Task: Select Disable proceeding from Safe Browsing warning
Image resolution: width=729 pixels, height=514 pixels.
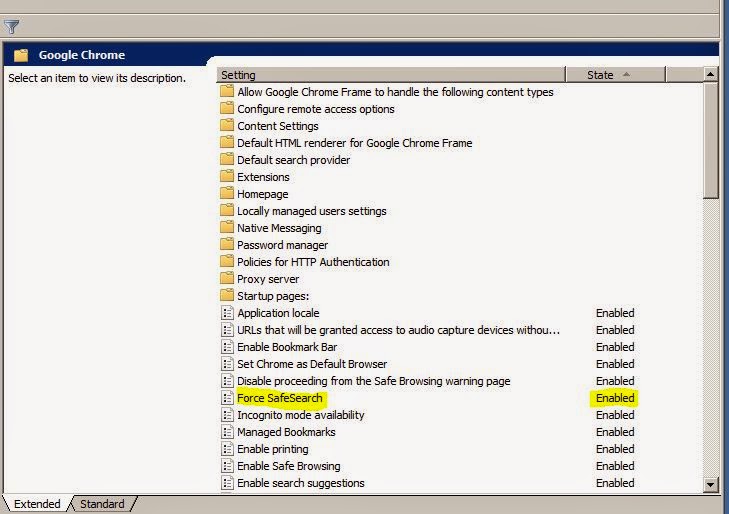Action: tap(374, 381)
